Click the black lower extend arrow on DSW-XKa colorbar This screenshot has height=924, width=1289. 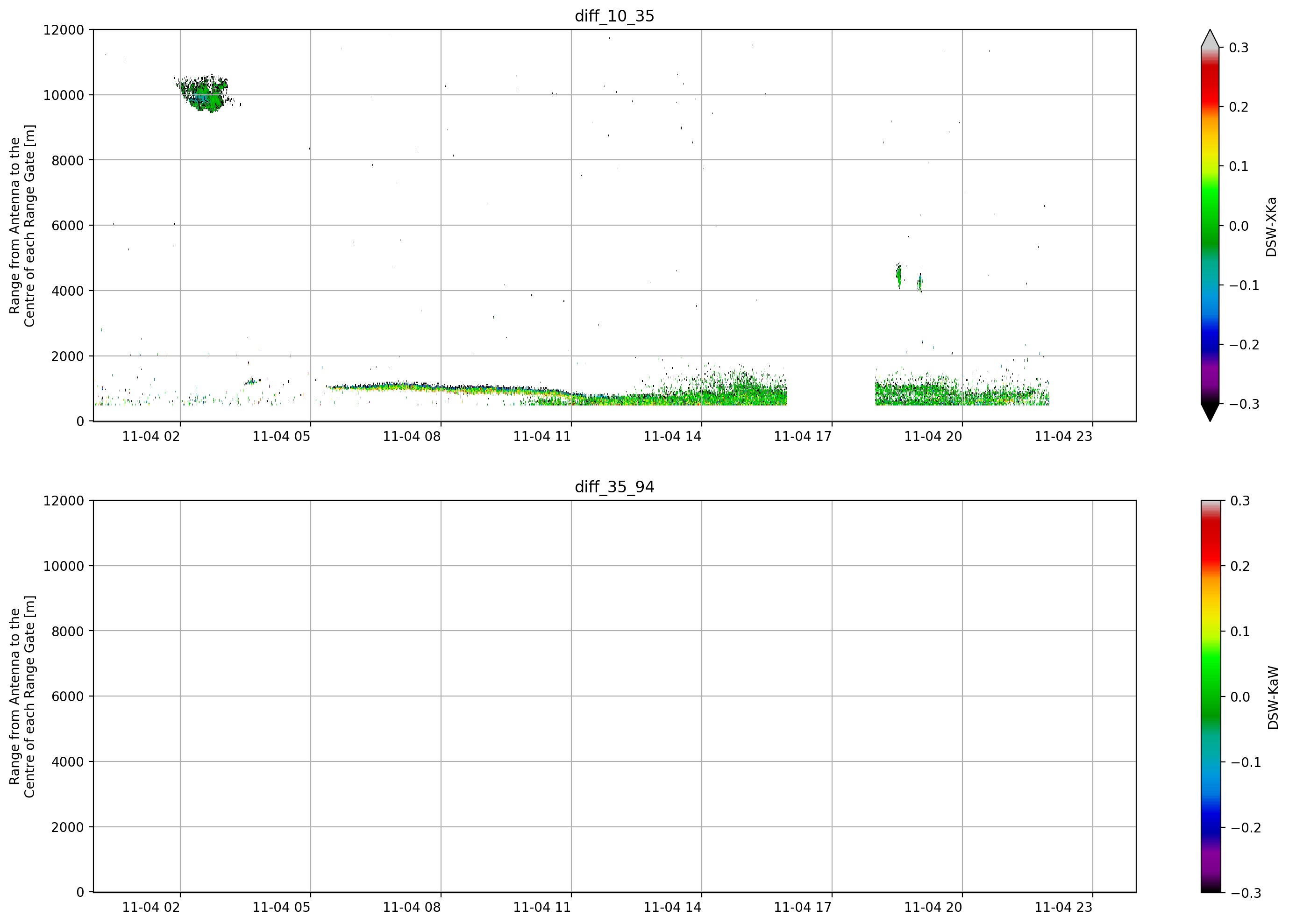(x=1210, y=412)
